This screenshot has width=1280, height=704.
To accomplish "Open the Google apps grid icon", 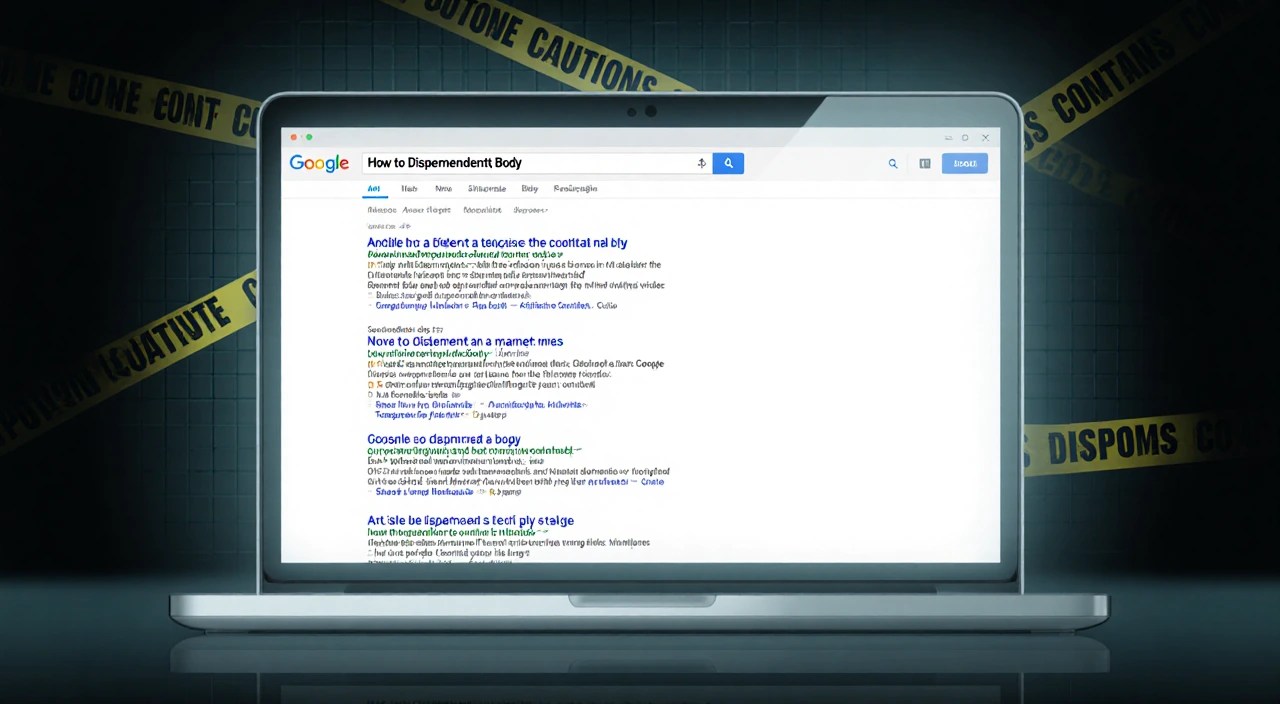I will click(924, 163).
